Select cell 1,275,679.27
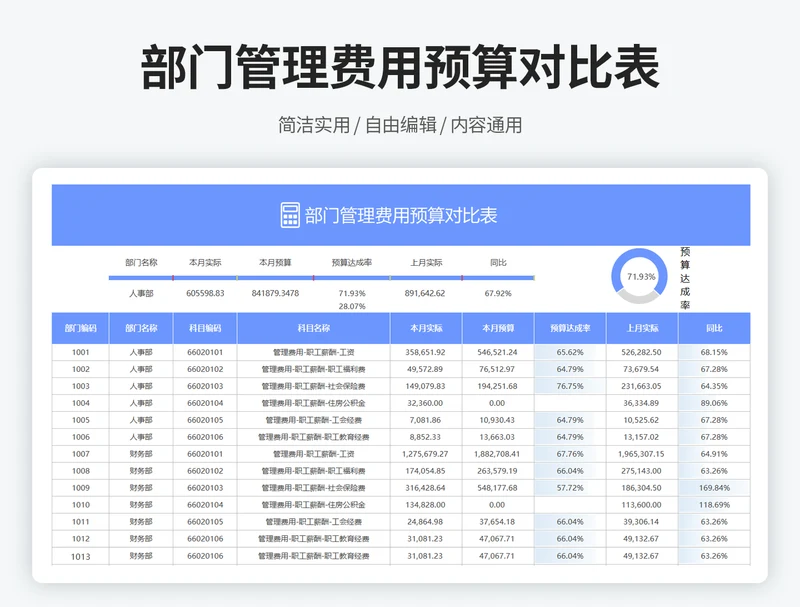Viewport: 800px width, 607px height. [x=426, y=454]
